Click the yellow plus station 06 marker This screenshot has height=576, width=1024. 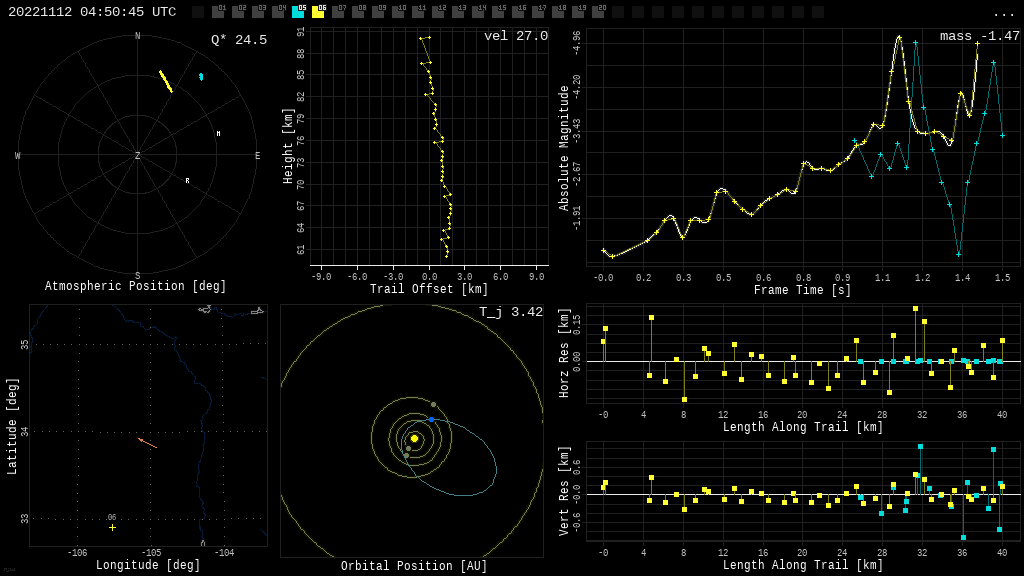112,527
